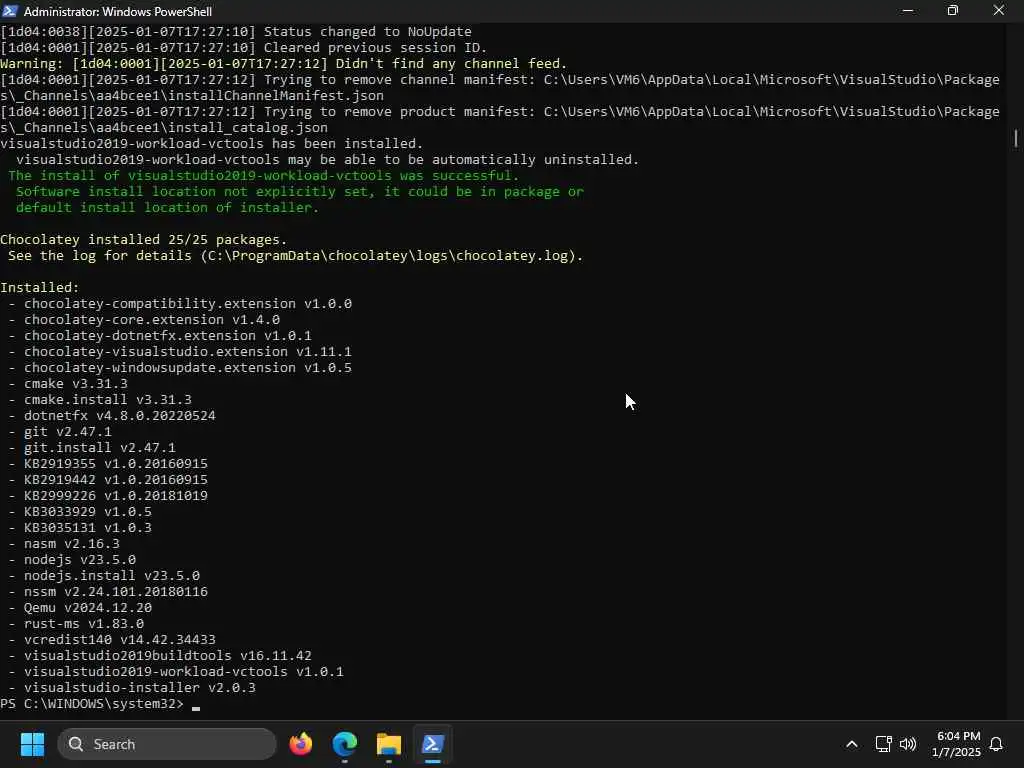Click the chocolatey.log path line

pos(295,255)
